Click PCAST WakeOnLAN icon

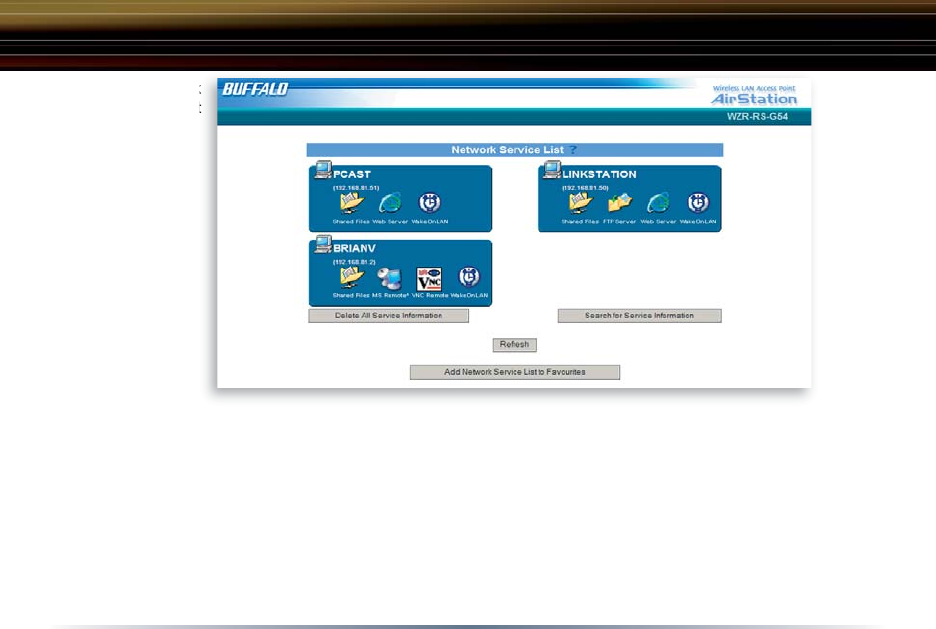coord(429,203)
